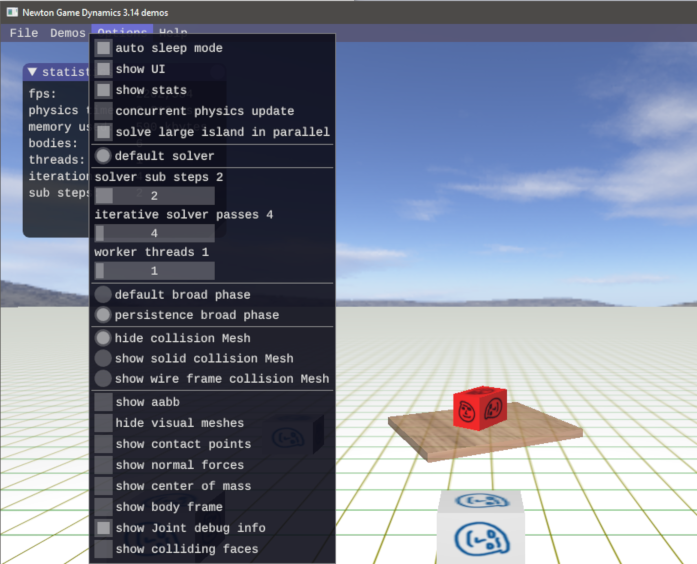Enable concurrent physics update
Viewport: 697px width, 564px height.
pos(104,111)
